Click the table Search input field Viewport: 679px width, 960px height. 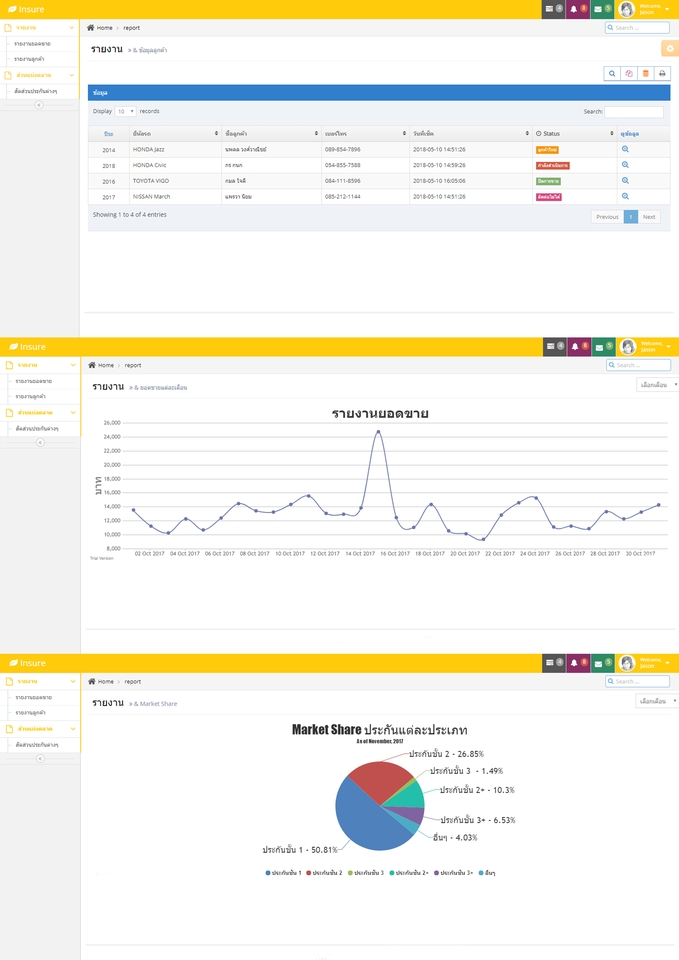(x=634, y=112)
